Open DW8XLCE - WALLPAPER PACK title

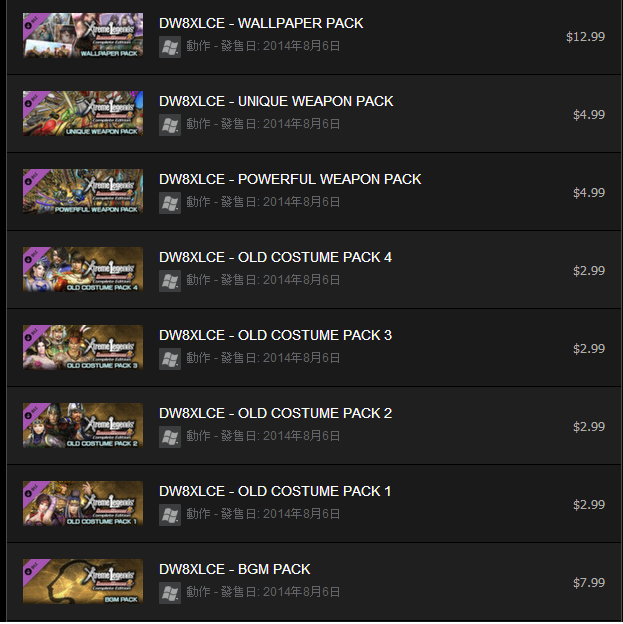[261, 23]
